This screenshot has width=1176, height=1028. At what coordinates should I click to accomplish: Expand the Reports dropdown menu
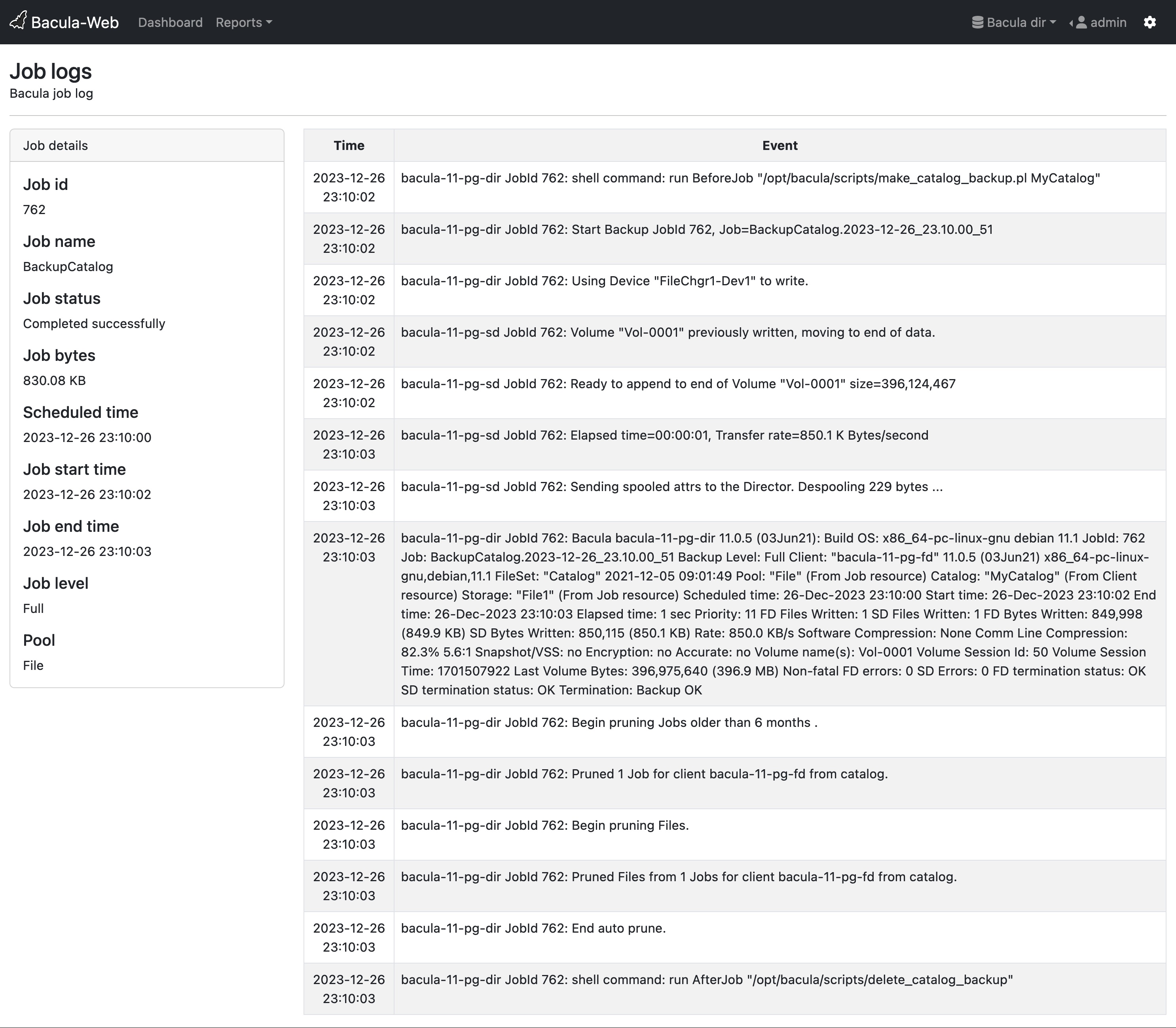[244, 23]
